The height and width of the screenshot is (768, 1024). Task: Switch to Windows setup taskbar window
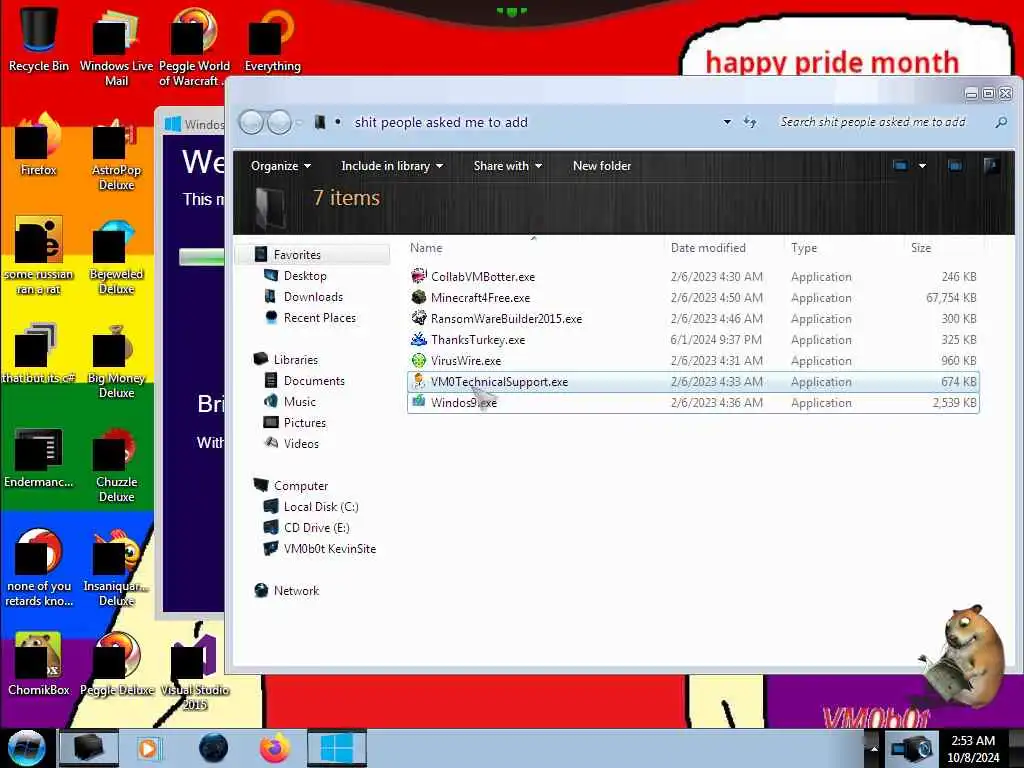(x=336, y=748)
